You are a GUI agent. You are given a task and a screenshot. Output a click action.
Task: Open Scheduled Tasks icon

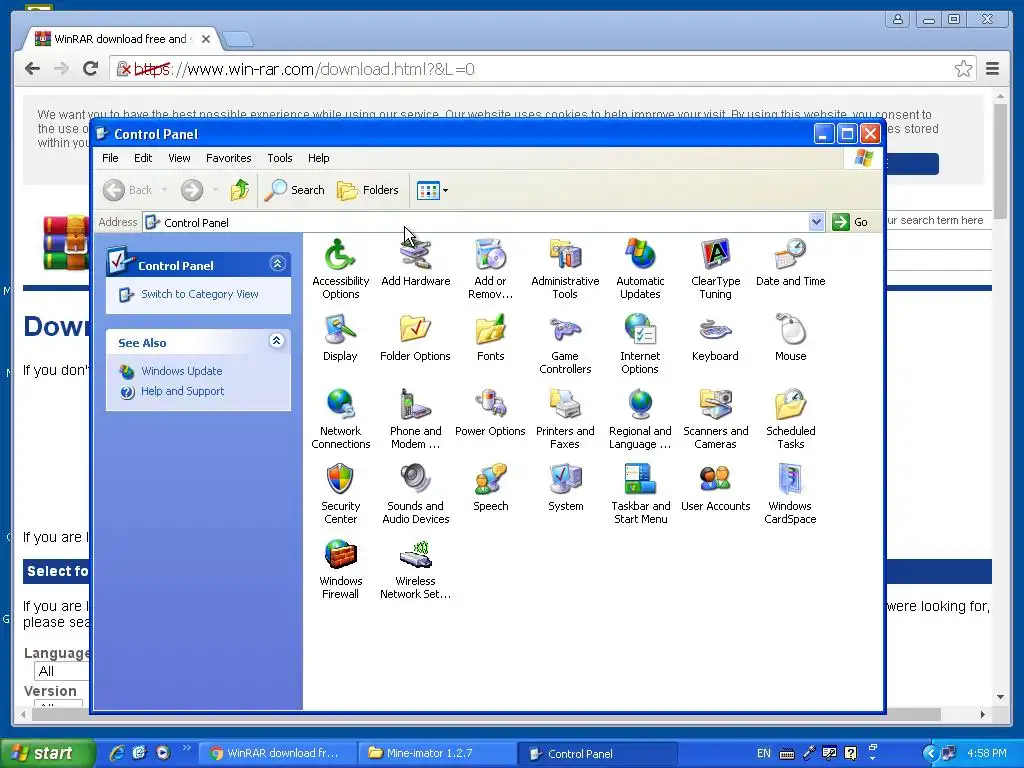[x=790, y=419]
